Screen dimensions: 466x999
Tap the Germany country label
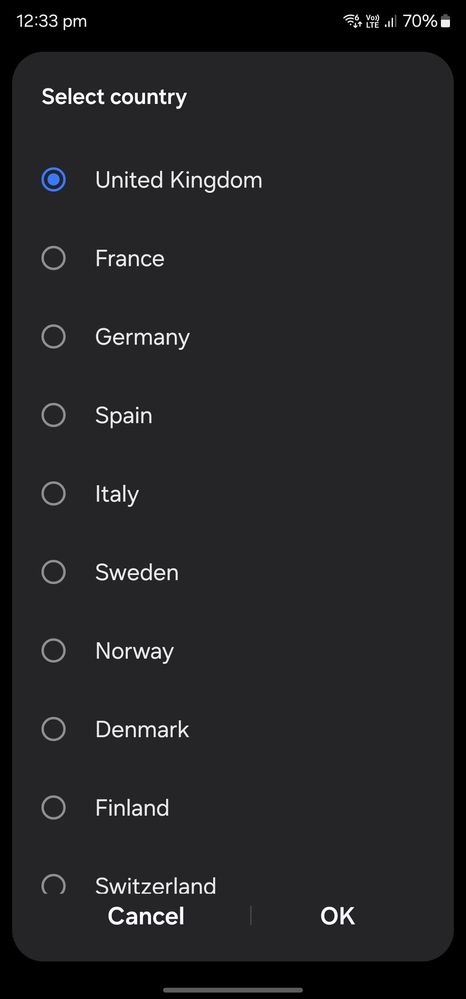[x=142, y=338]
